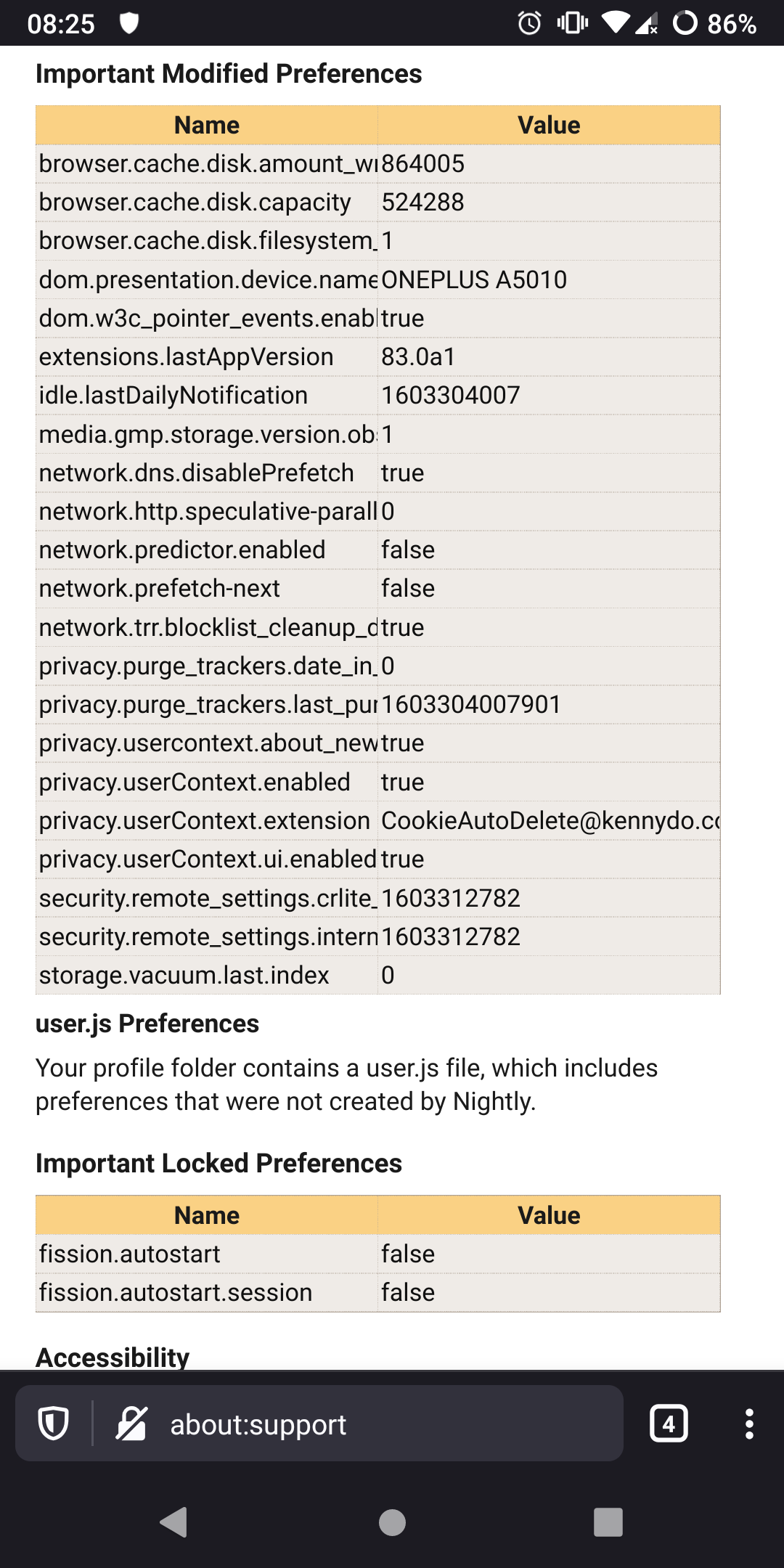Click the Important Modified Preferences heading
The image size is (784, 1568).
pos(229,73)
